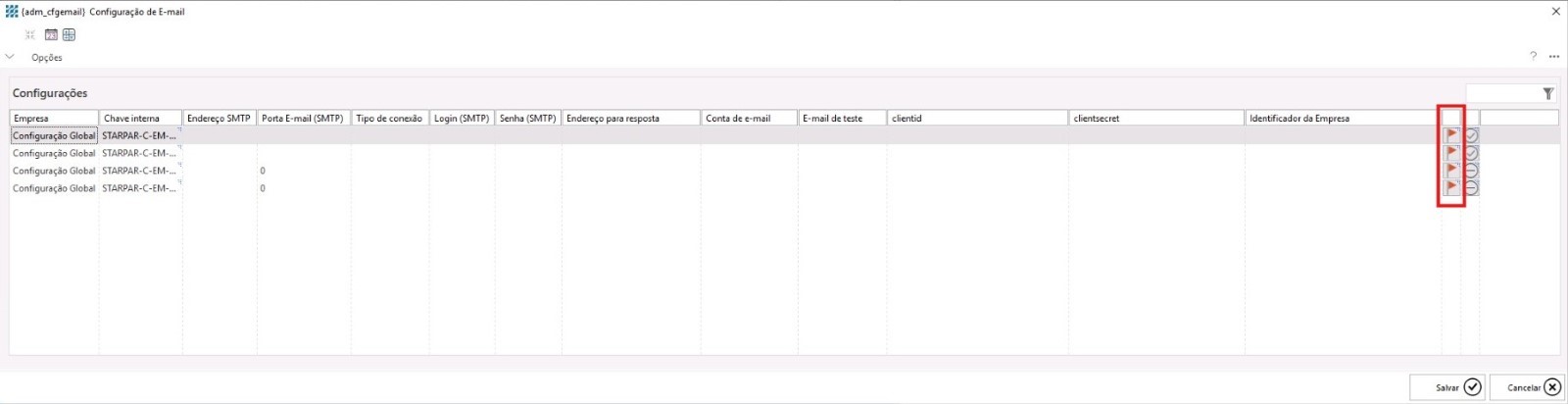This screenshot has width=1568, height=404.
Task: Select the second row's Configuração Global cell
Action: 54,153
